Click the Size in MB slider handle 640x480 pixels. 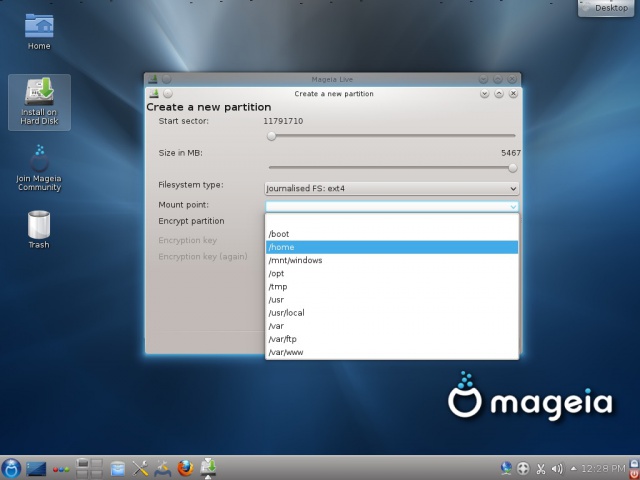coord(513,168)
